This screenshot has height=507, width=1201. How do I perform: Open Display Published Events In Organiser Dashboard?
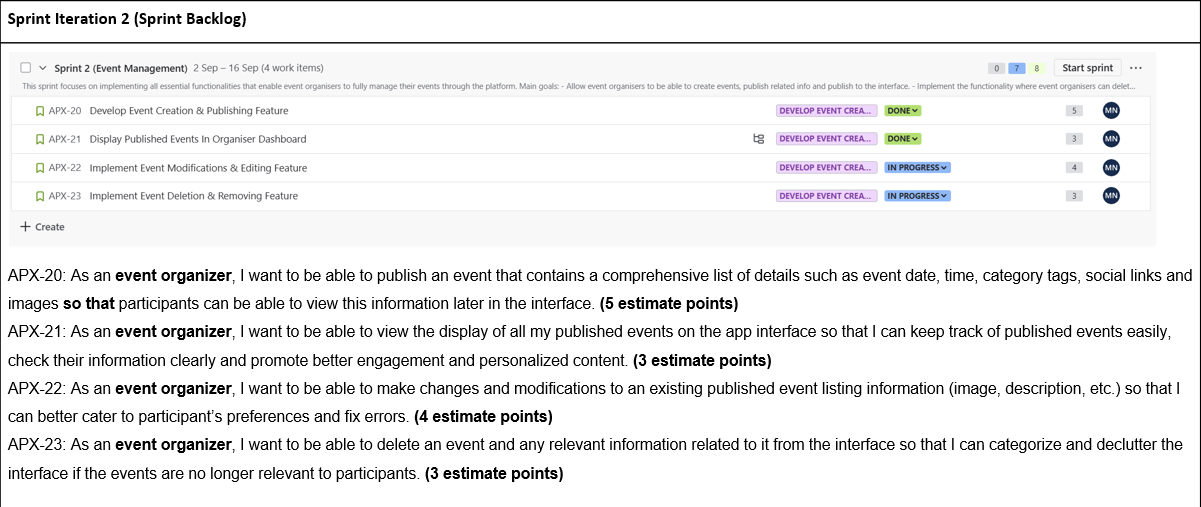pos(198,139)
